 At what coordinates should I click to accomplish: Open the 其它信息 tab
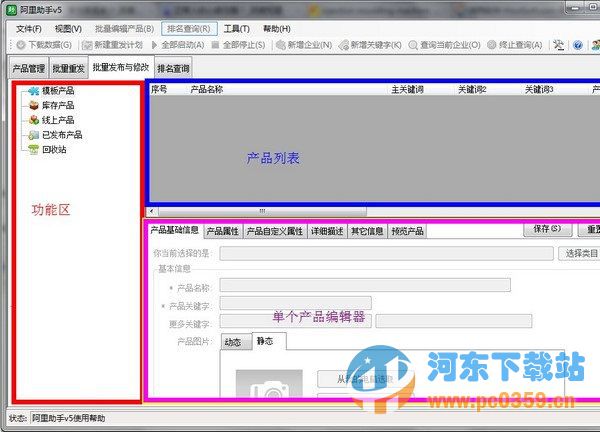367,231
